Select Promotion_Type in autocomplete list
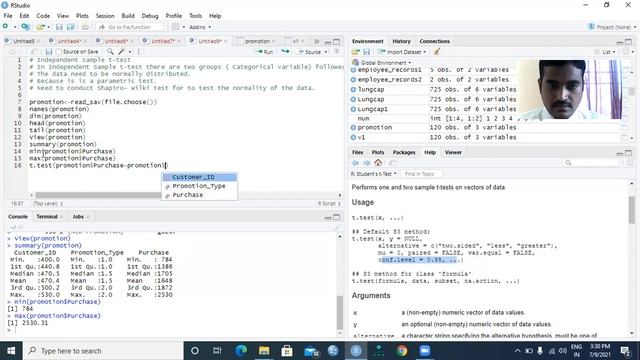The height and width of the screenshot is (360, 640). (200, 186)
